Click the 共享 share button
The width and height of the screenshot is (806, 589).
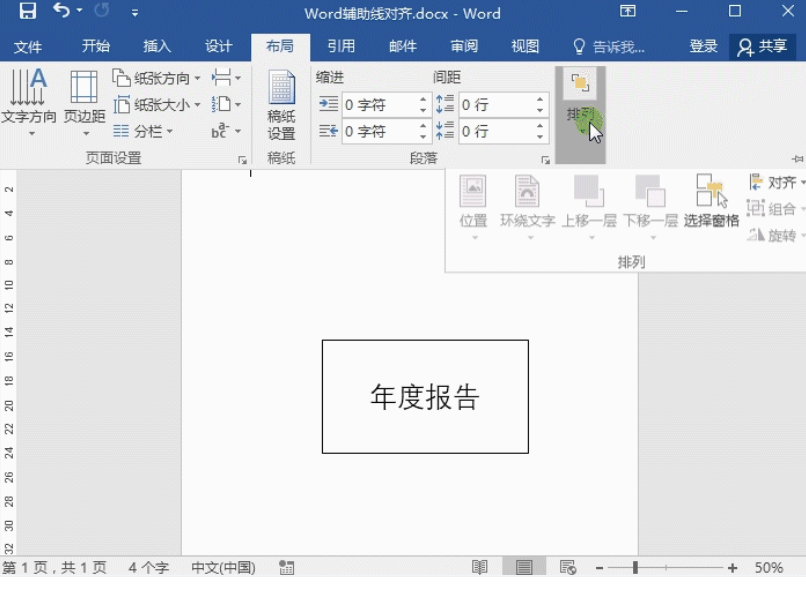click(763, 47)
